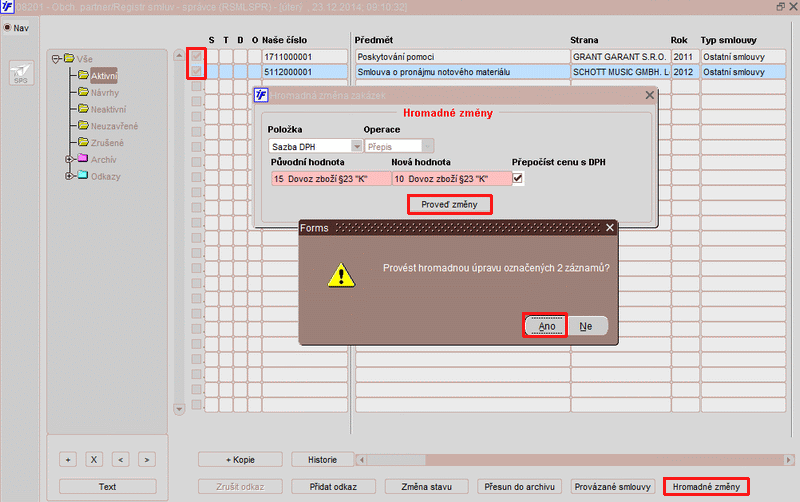Select cell SCHOTT MUSIC GMBH.

(620, 72)
